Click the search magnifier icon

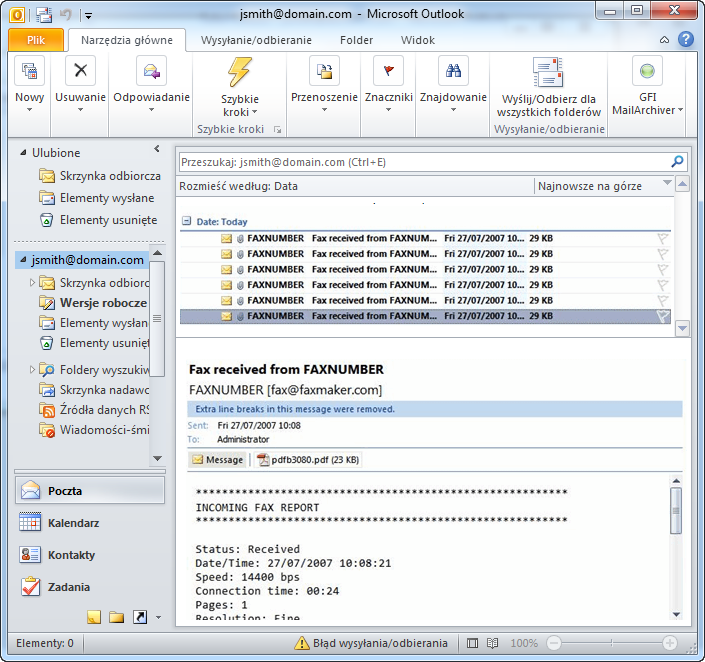point(677,161)
